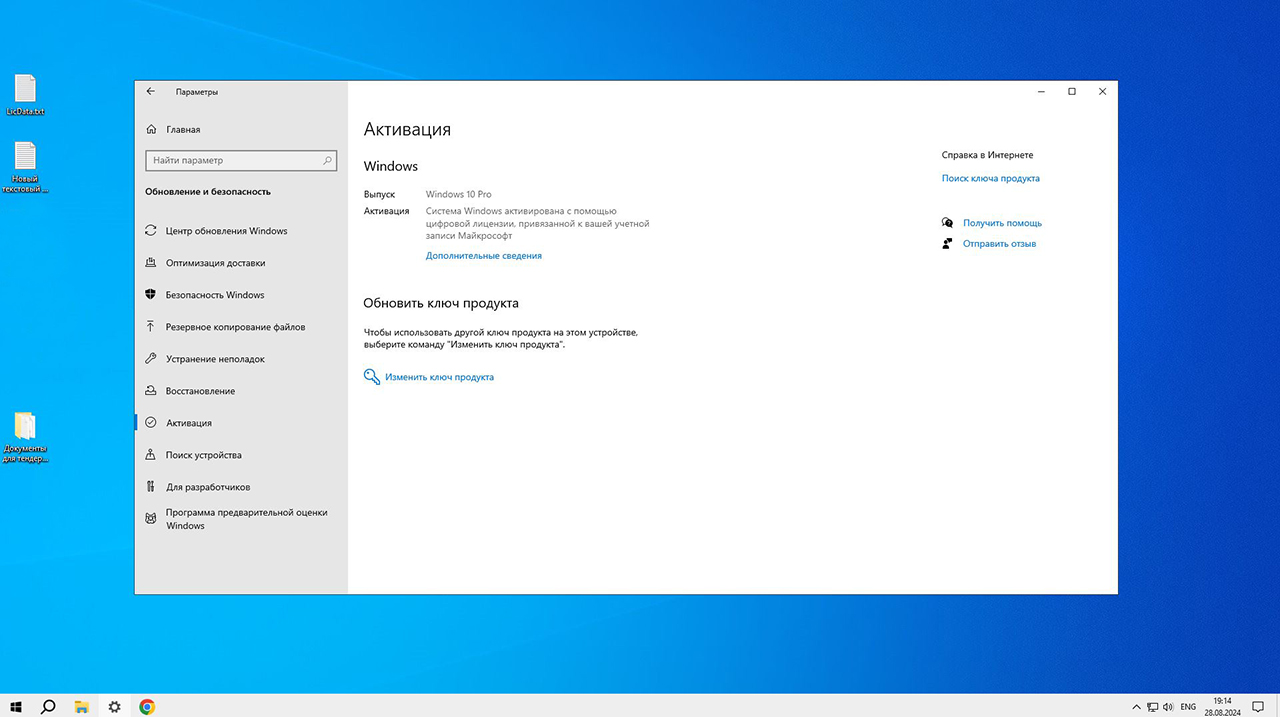The height and width of the screenshot is (717, 1280).
Task: Open Центр обновления Windows section
Action: point(226,231)
